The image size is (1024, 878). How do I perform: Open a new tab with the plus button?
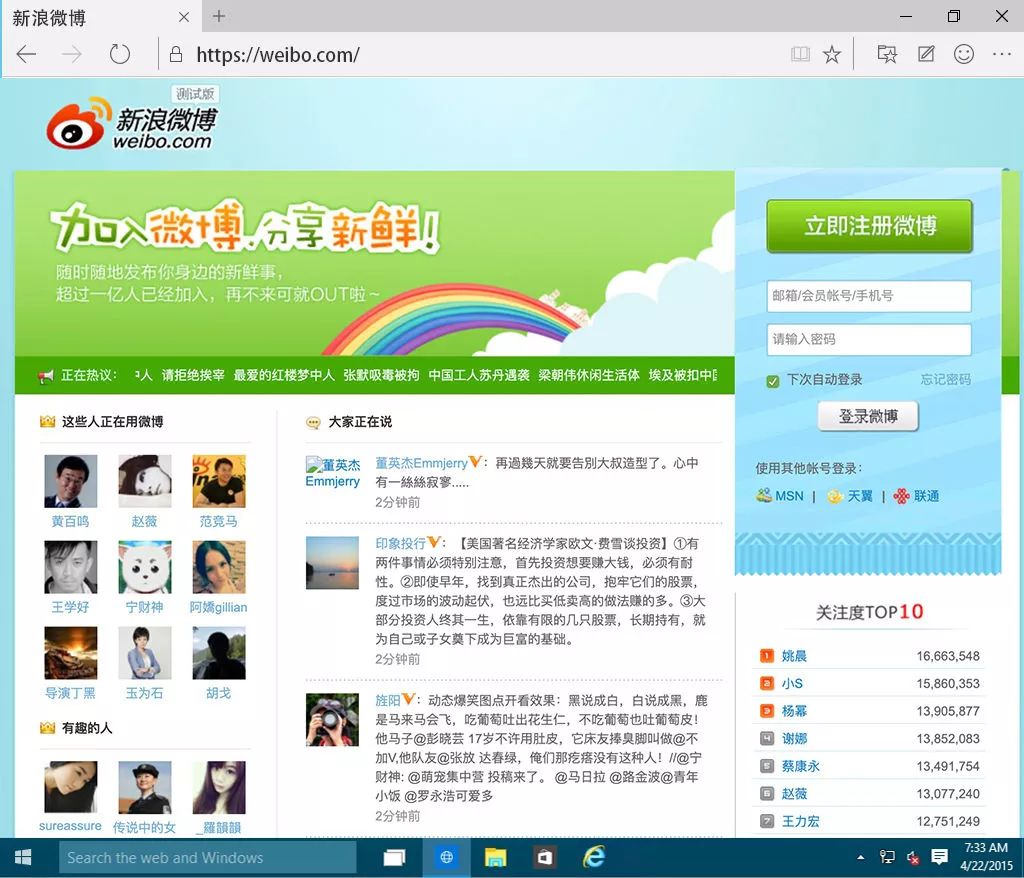(x=219, y=16)
